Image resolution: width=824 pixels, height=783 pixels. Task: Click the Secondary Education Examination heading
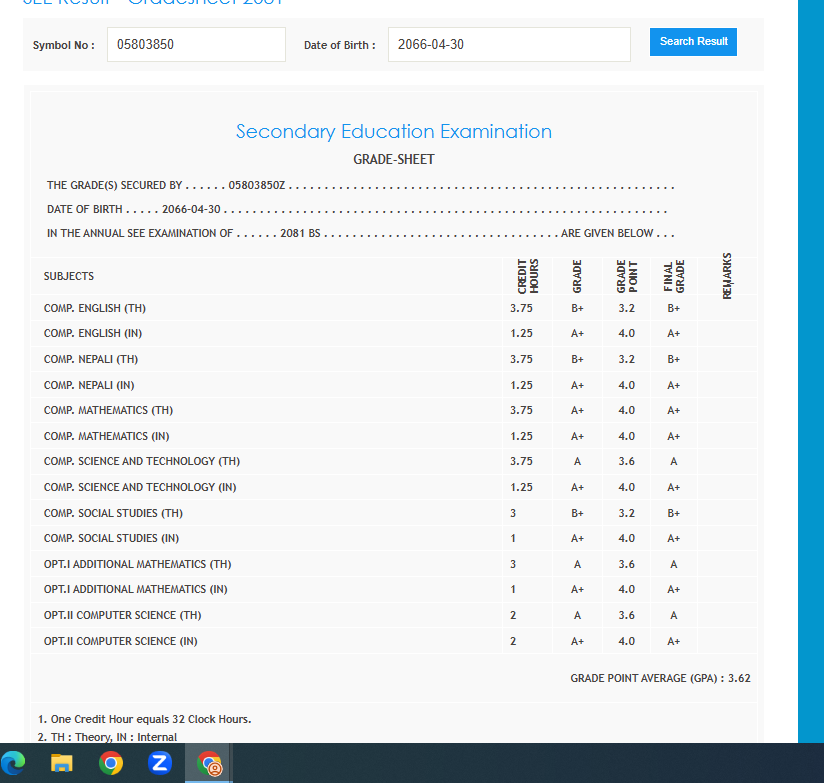393,132
